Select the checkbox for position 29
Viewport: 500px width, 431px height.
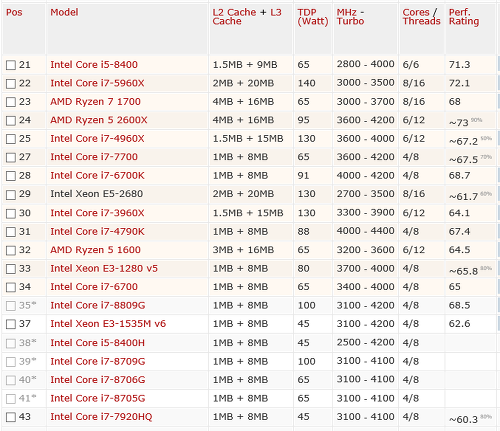click(11, 195)
